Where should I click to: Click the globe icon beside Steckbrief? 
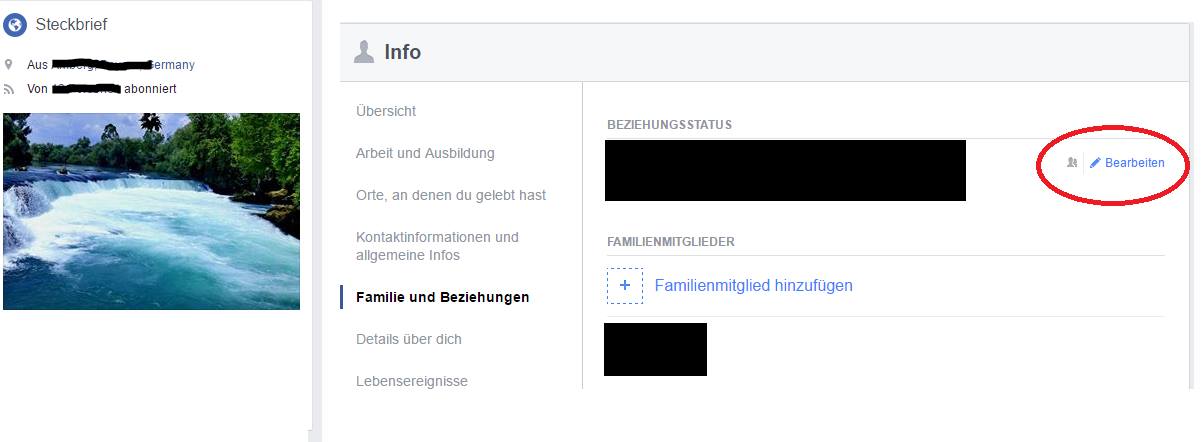[15, 24]
